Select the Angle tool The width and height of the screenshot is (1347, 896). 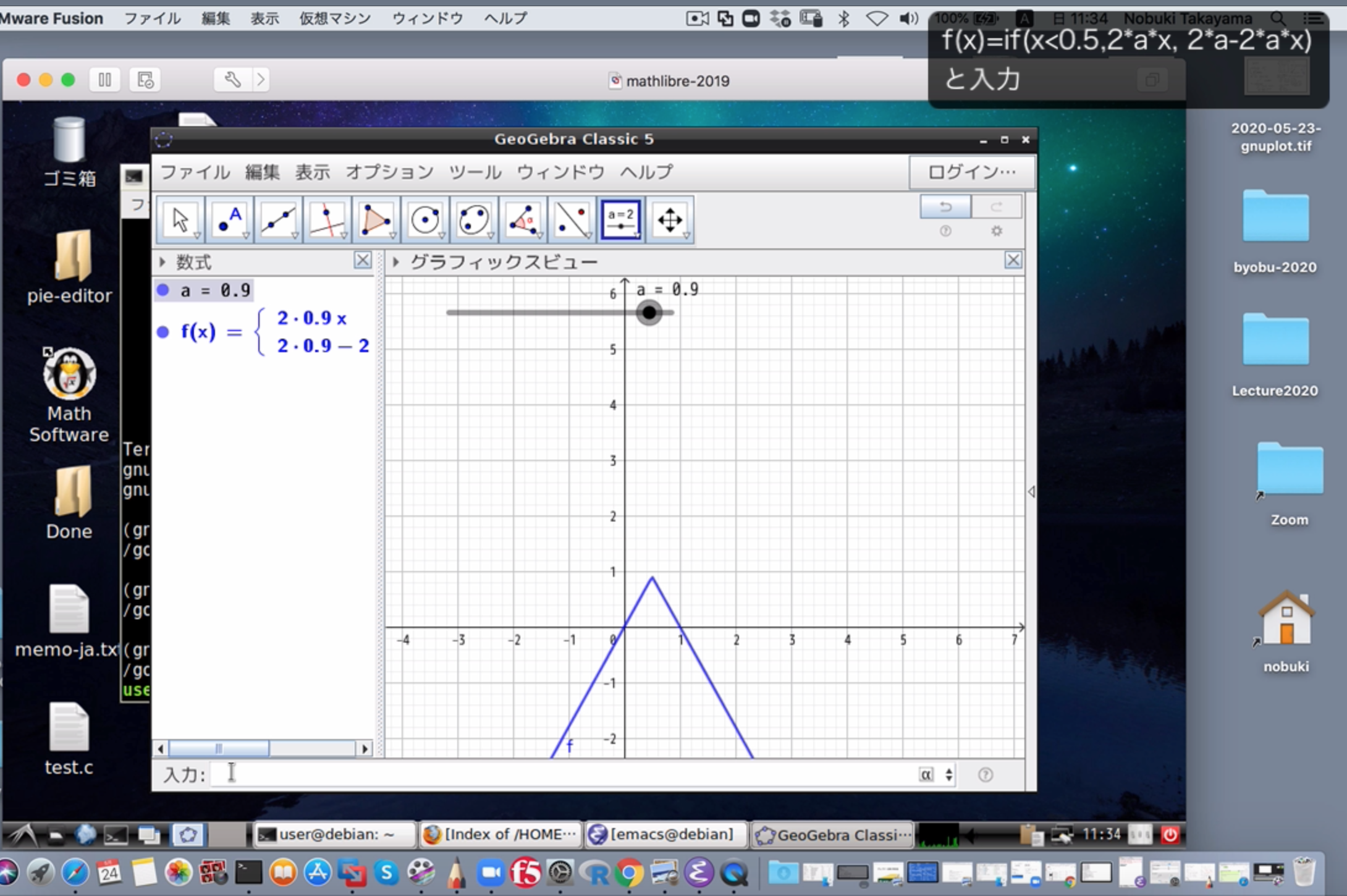523,220
